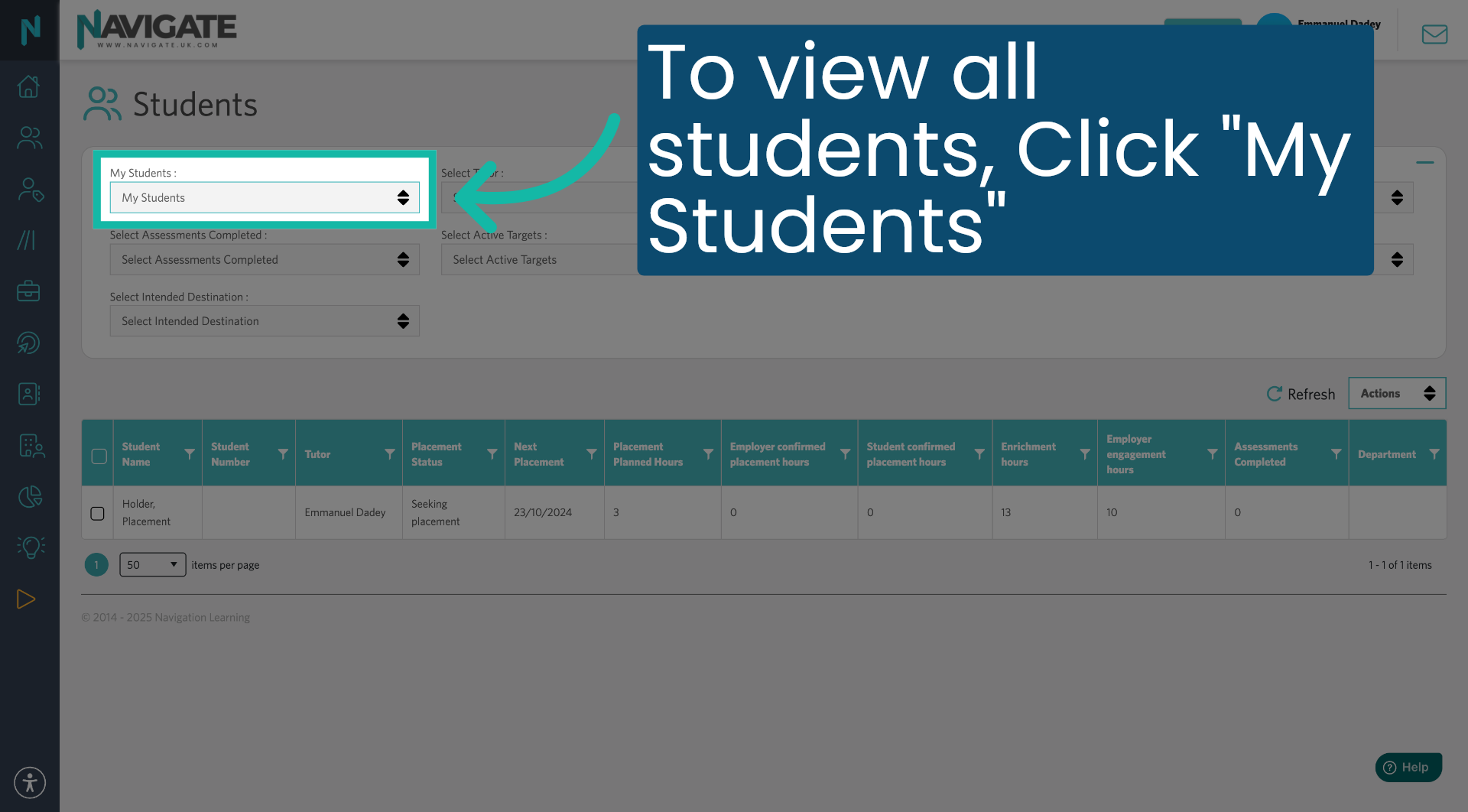Screen dimensions: 1468x812
Task: Toggle the filter icon on Student Name column
Action: pos(190,452)
